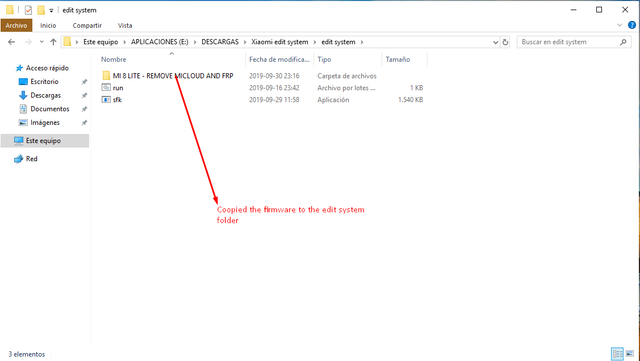
Task: Click the sfk application icon
Action: [106, 99]
